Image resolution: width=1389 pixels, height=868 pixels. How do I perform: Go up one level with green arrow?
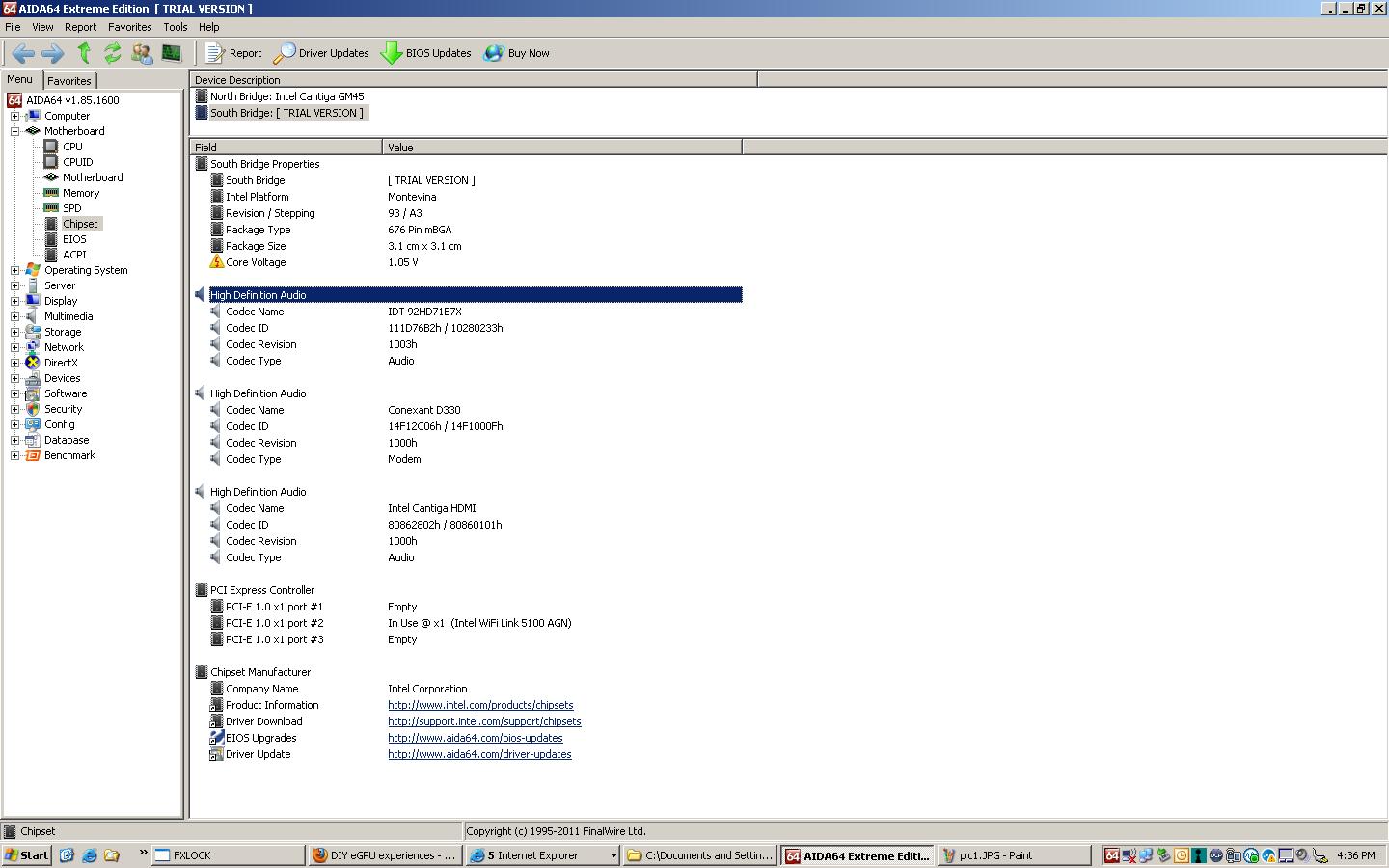tap(84, 53)
